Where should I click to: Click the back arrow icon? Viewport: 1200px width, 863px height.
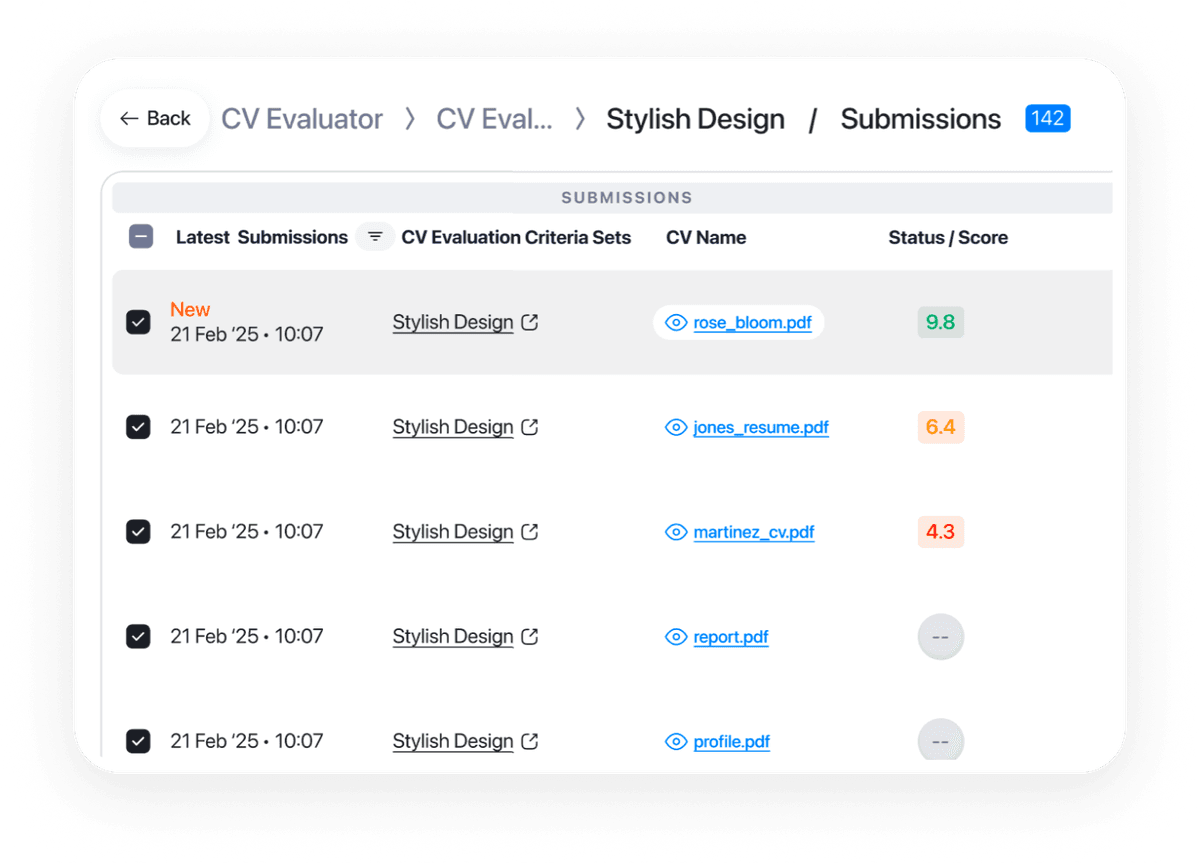[x=129, y=118]
